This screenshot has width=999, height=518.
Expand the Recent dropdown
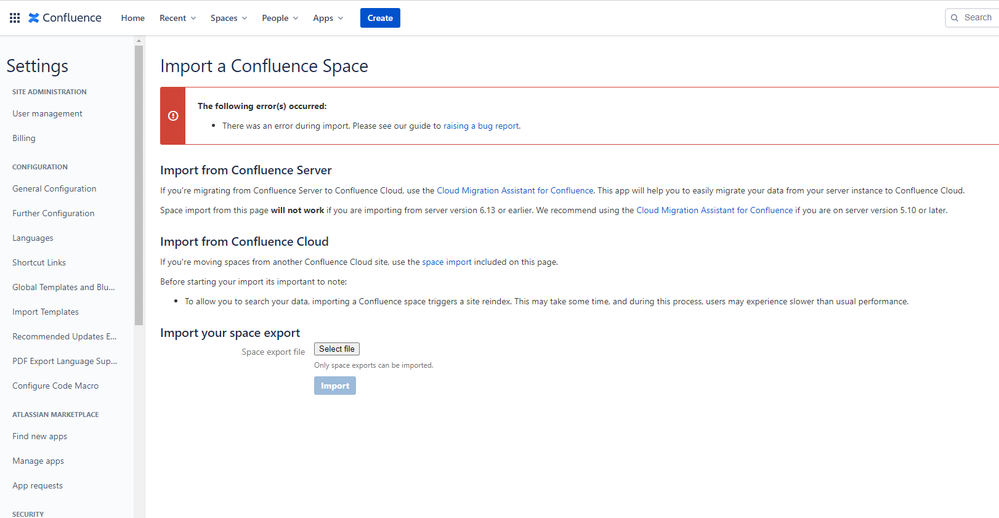point(177,18)
